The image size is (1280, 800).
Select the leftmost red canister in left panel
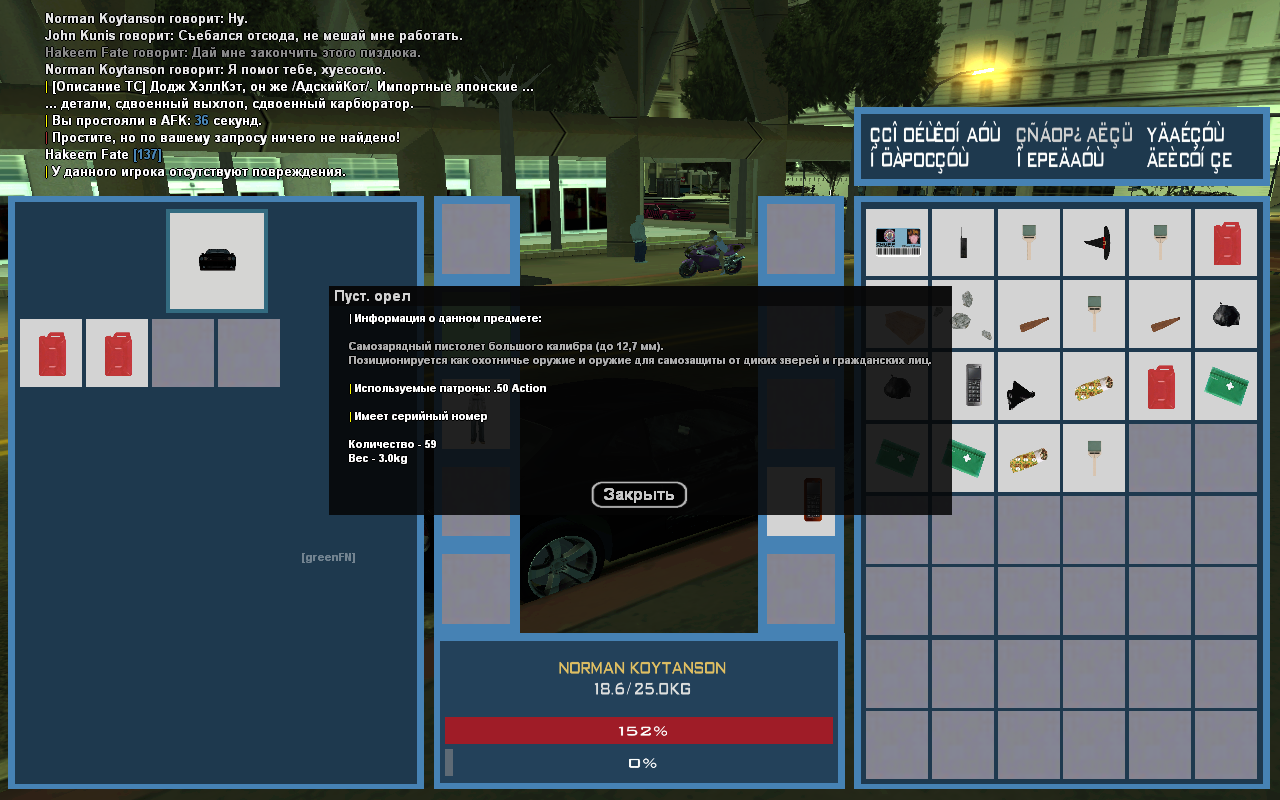pyautogui.click(x=51, y=353)
